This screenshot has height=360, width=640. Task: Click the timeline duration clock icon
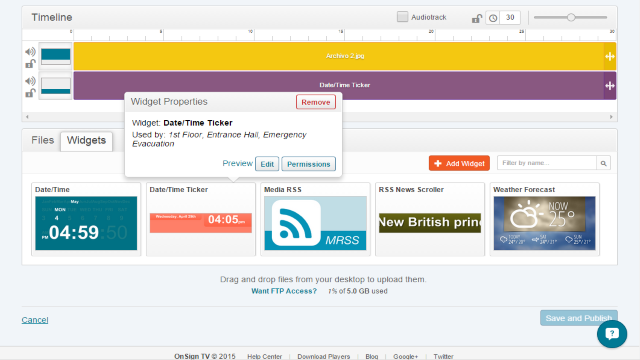click(493, 18)
